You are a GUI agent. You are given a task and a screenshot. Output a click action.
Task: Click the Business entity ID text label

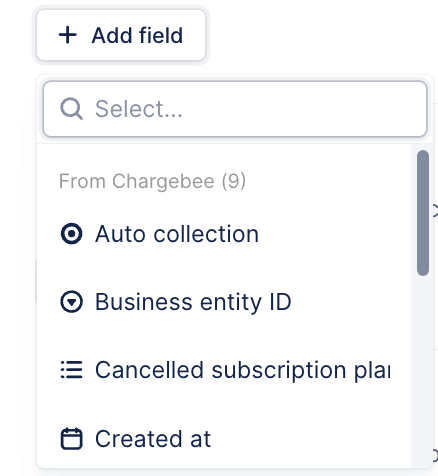(193, 302)
